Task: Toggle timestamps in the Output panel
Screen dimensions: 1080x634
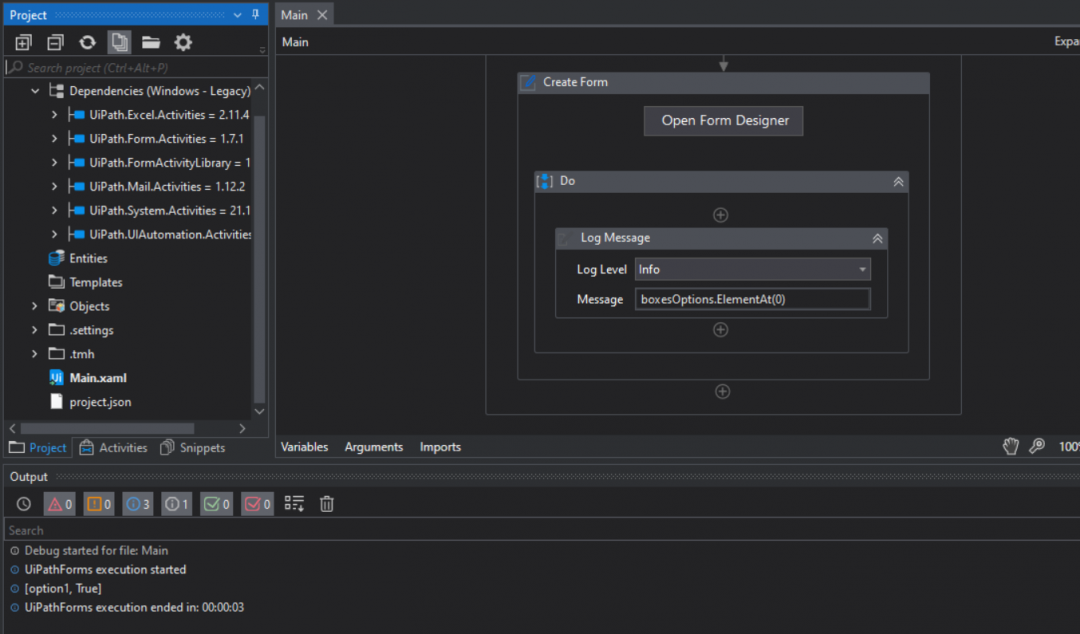Action: (23, 503)
